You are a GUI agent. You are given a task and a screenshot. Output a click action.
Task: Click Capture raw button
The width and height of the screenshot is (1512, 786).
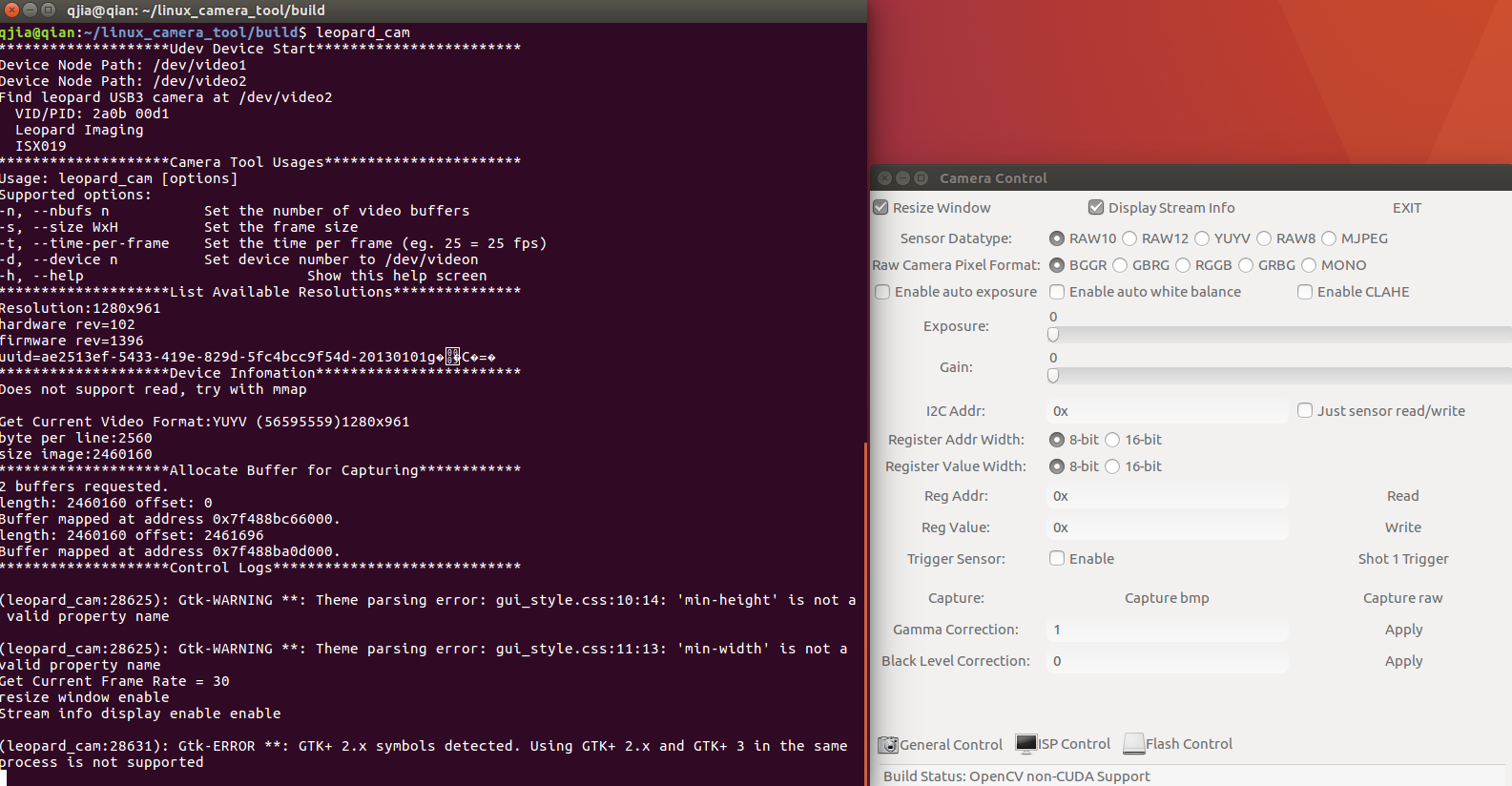click(x=1402, y=598)
